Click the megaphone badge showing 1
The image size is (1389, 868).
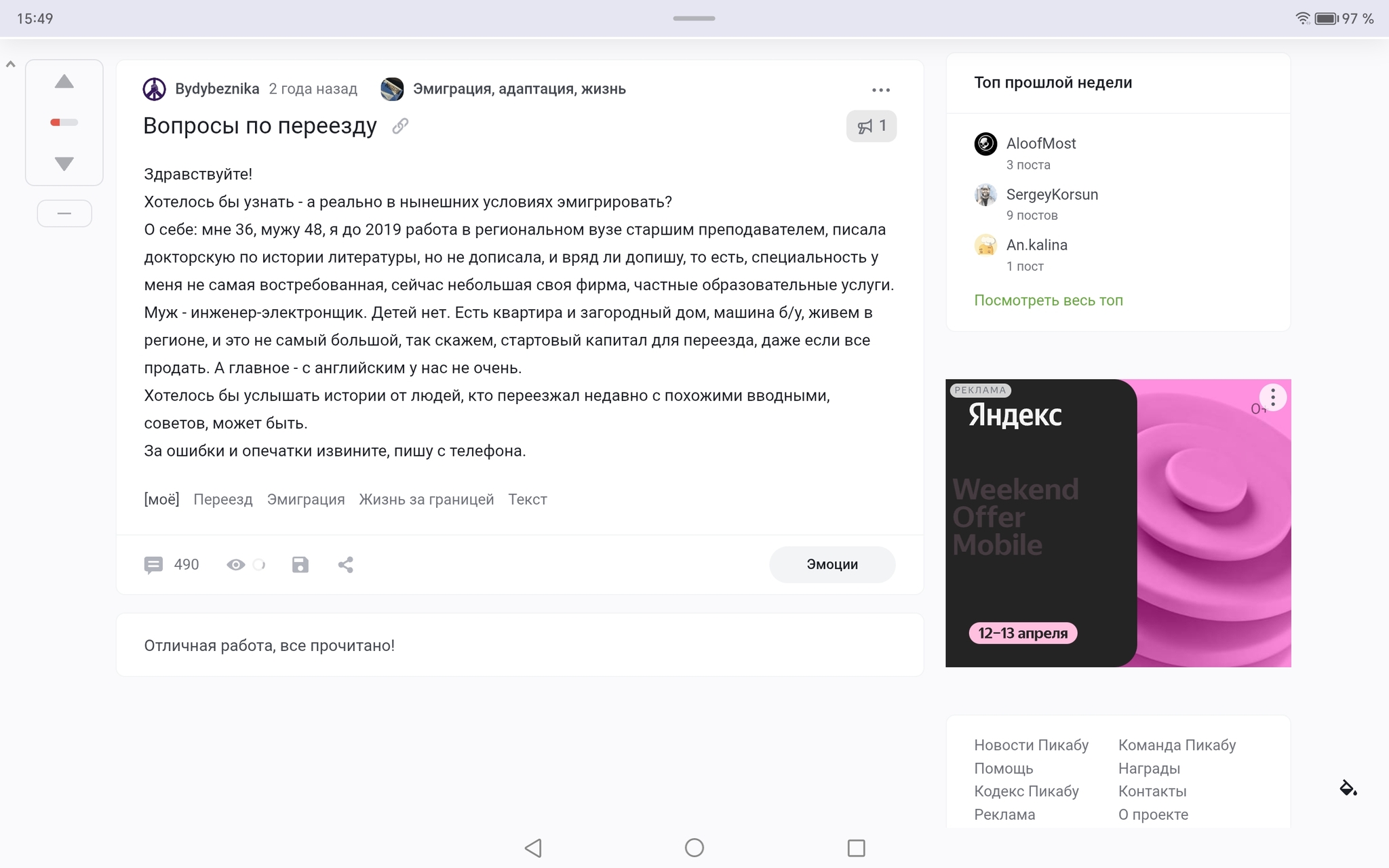pos(872,126)
